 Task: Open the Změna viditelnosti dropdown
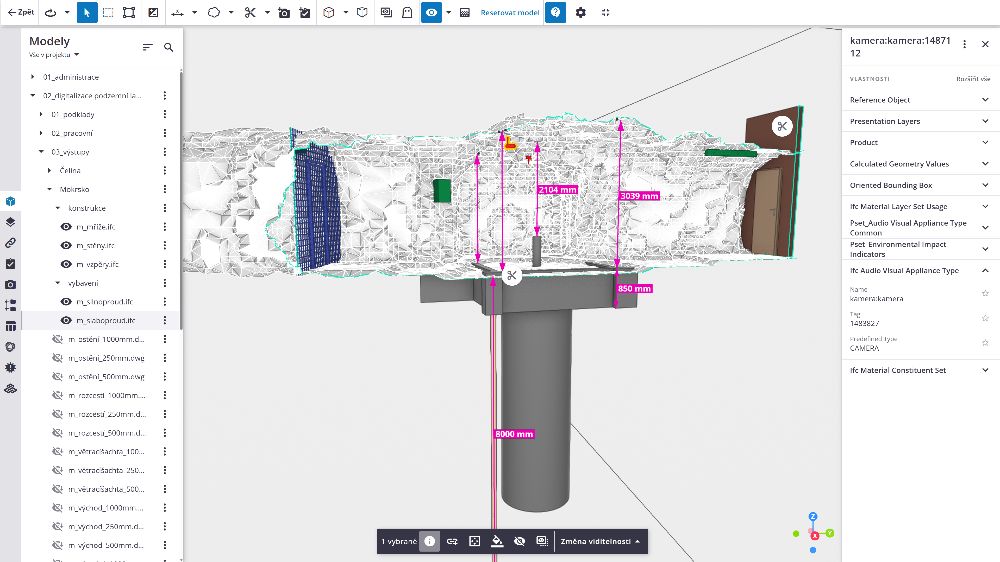[600, 541]
